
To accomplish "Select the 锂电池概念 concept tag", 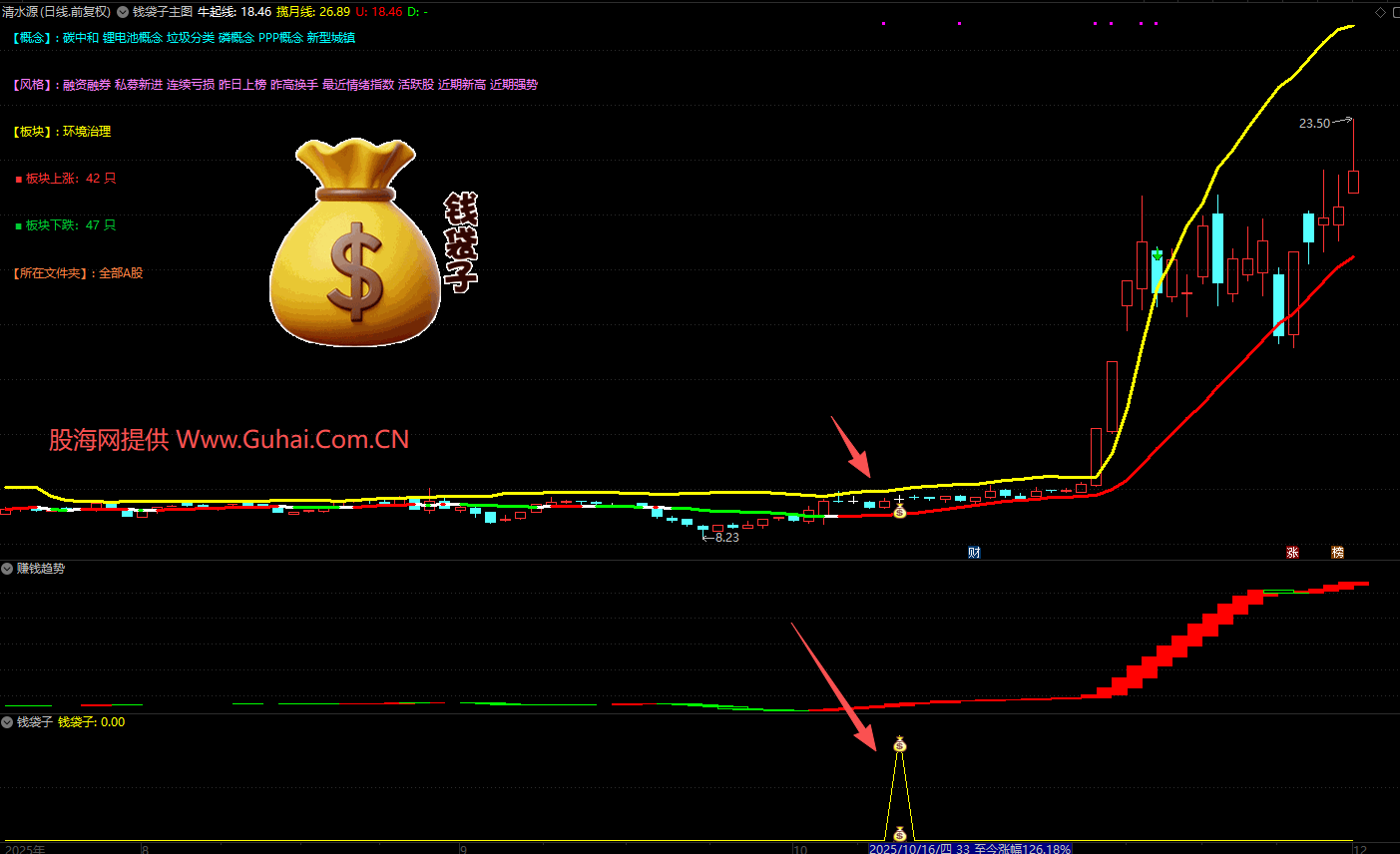I will point(132,38).
